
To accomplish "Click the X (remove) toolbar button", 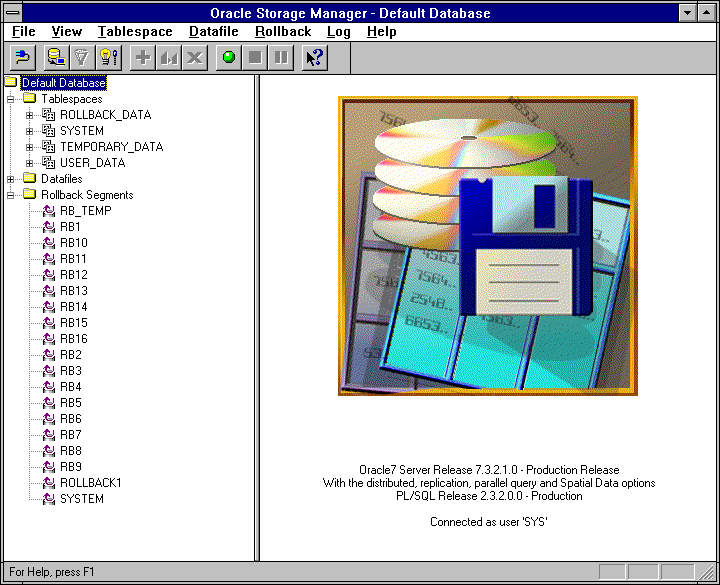I will (195, 58).
